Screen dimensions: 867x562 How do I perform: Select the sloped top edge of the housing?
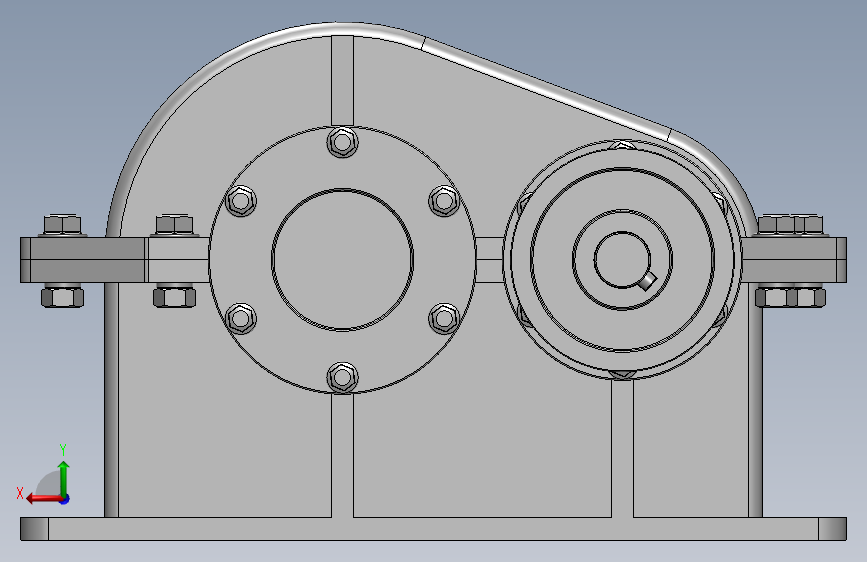[x=546, y=89]
